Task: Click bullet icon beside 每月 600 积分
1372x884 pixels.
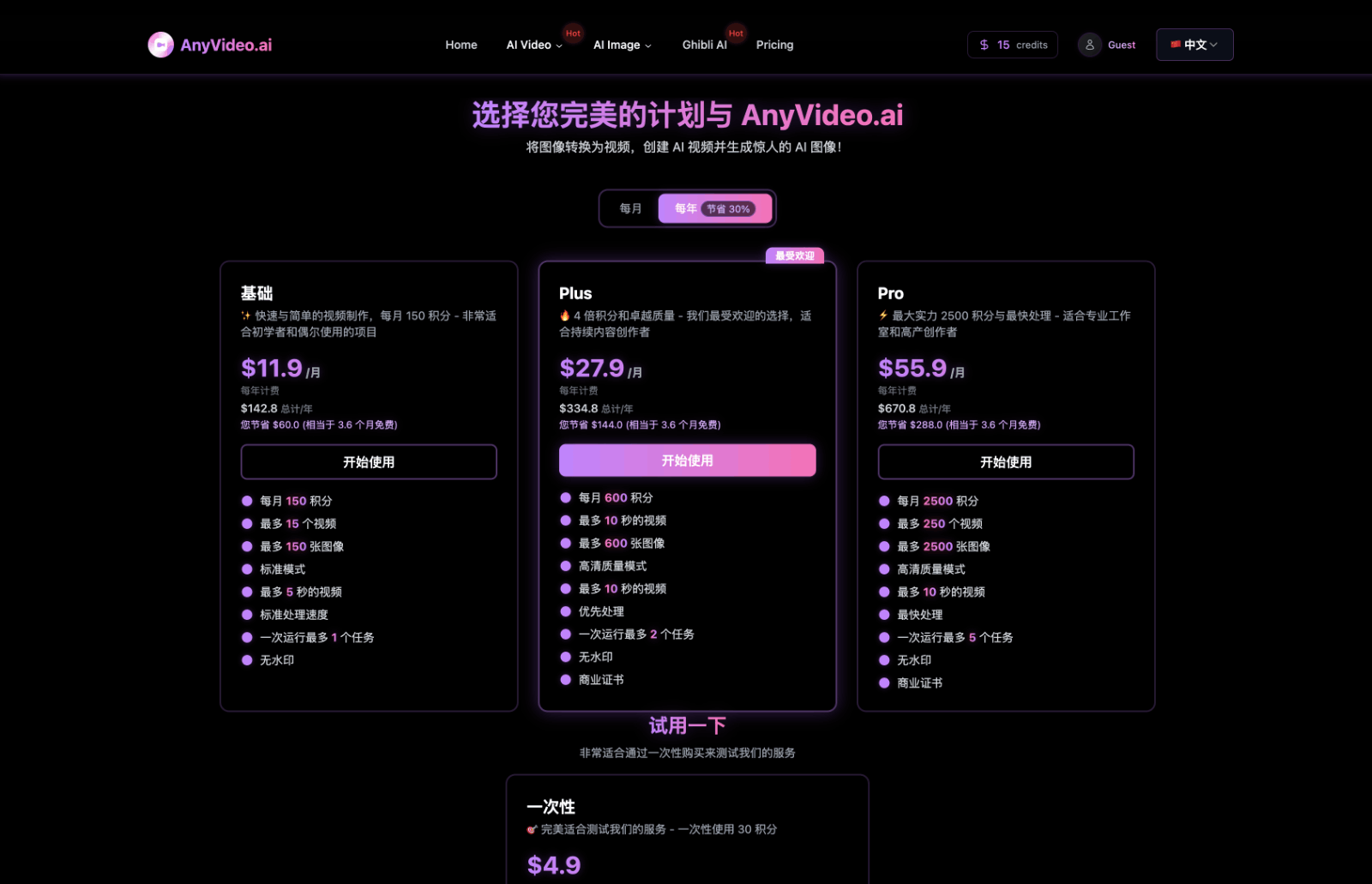Action: click(x=565, y=497)
